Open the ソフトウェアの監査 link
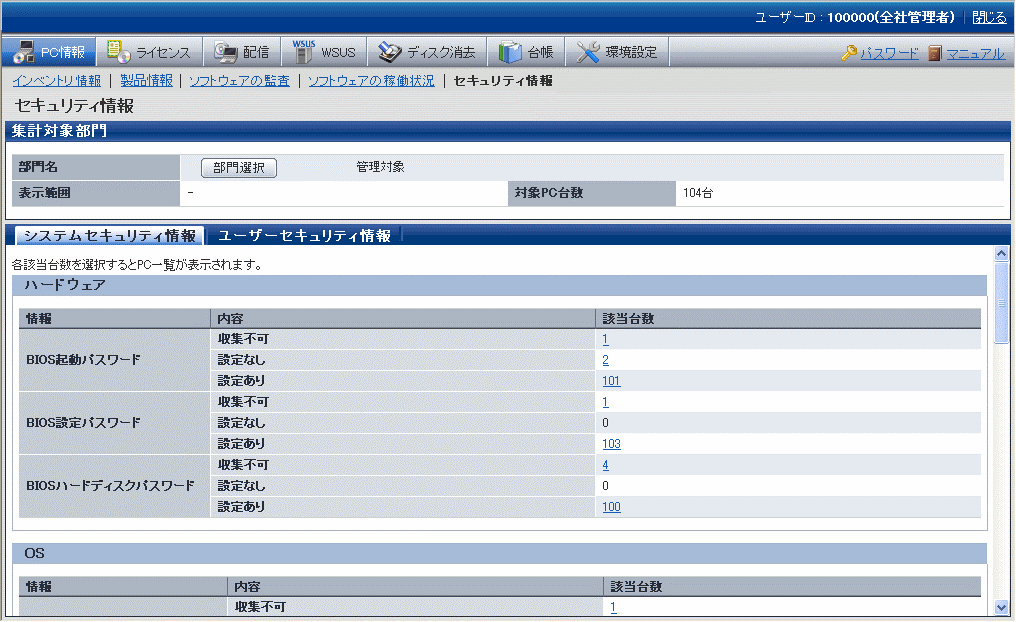The height and width of the screenshot is (622, 1016). click(239, 81)
